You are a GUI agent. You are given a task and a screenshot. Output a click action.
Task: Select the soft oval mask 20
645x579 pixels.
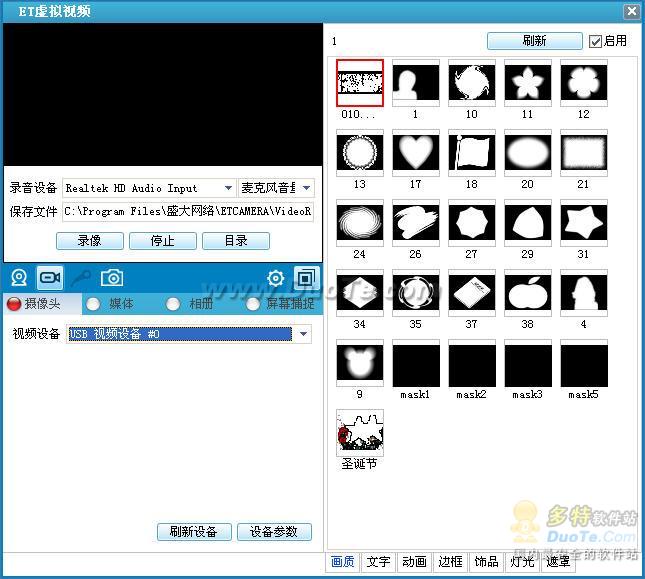pos(528,153)
